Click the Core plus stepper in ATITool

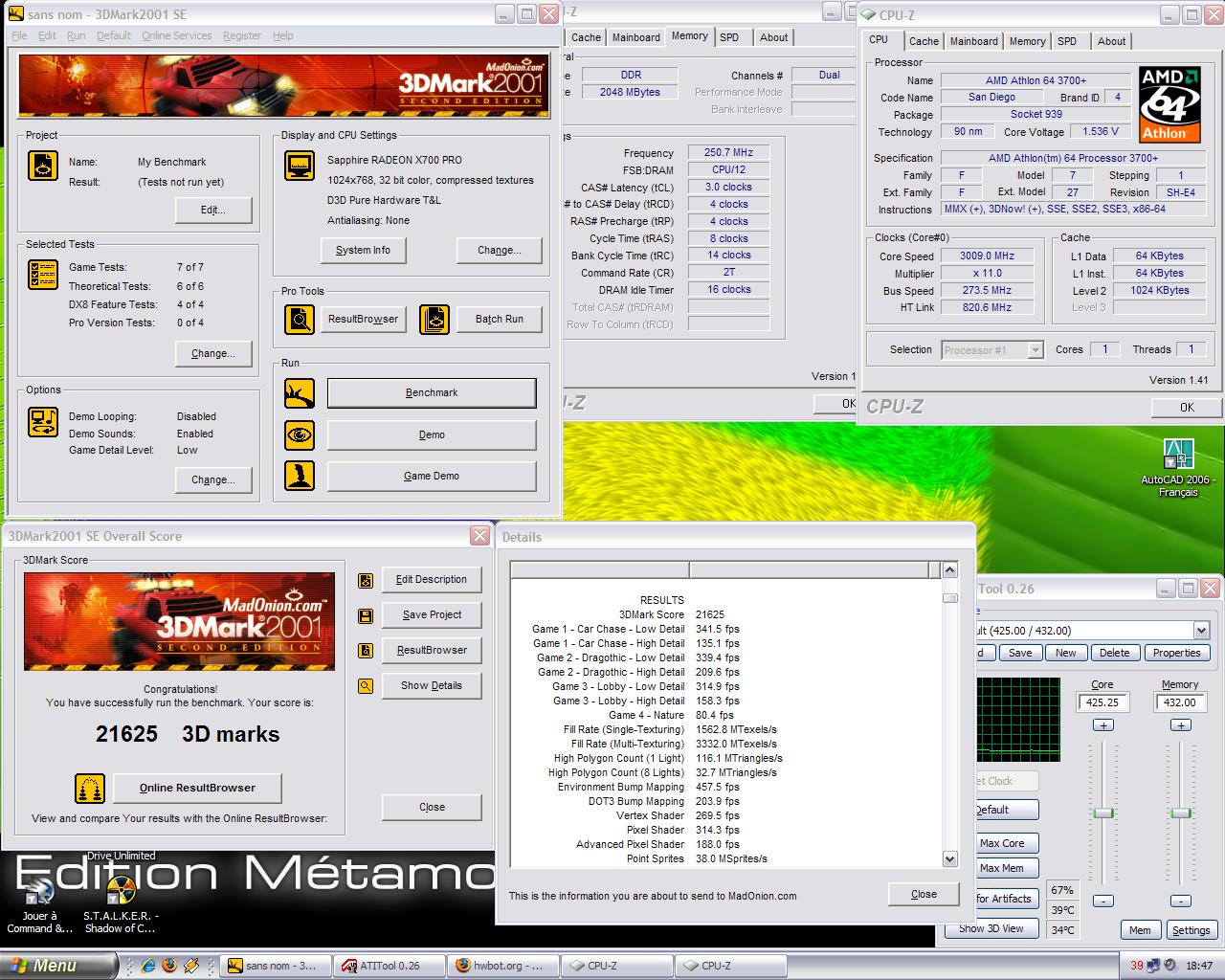tap(1103, 724)
